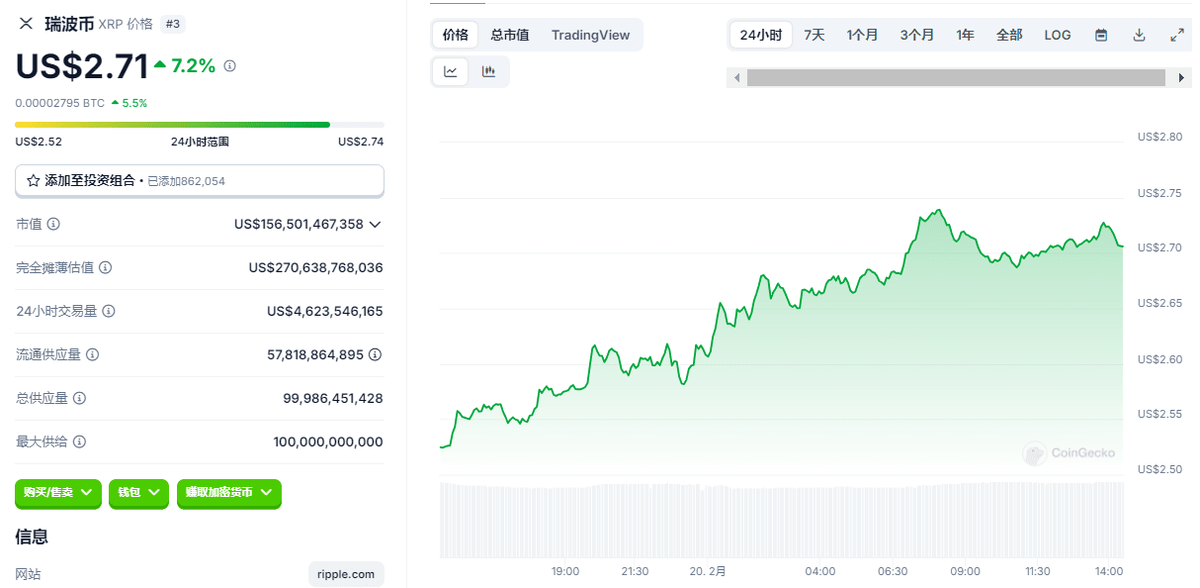
Task: Click 添加至投资组合 button
Action: [199, 181]
